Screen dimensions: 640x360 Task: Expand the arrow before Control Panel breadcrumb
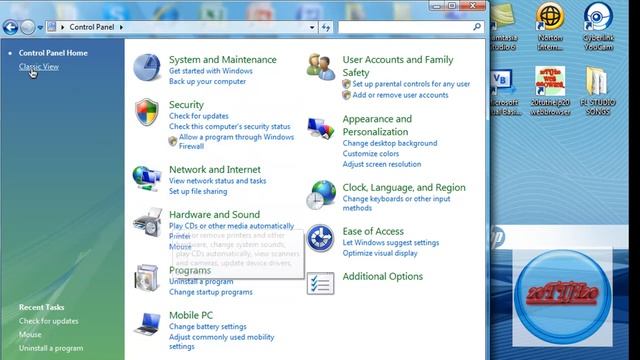62,27
